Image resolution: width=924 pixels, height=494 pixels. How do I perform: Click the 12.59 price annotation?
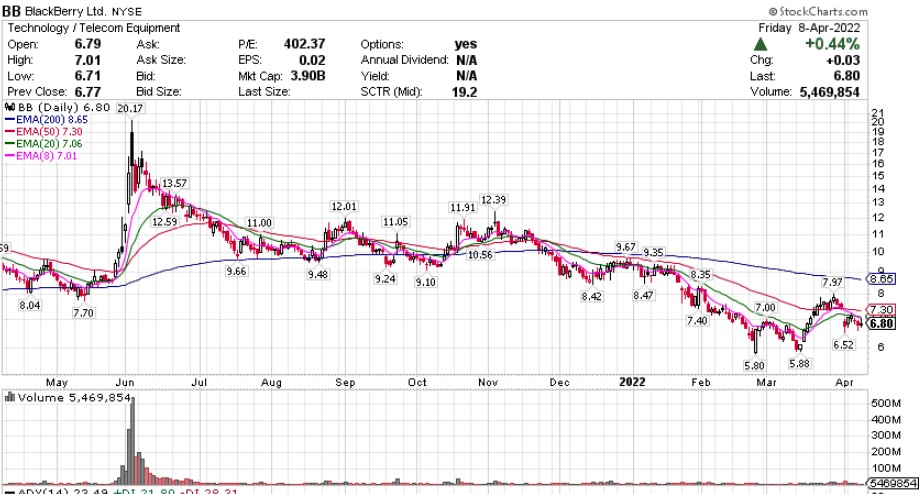point(164,222)
